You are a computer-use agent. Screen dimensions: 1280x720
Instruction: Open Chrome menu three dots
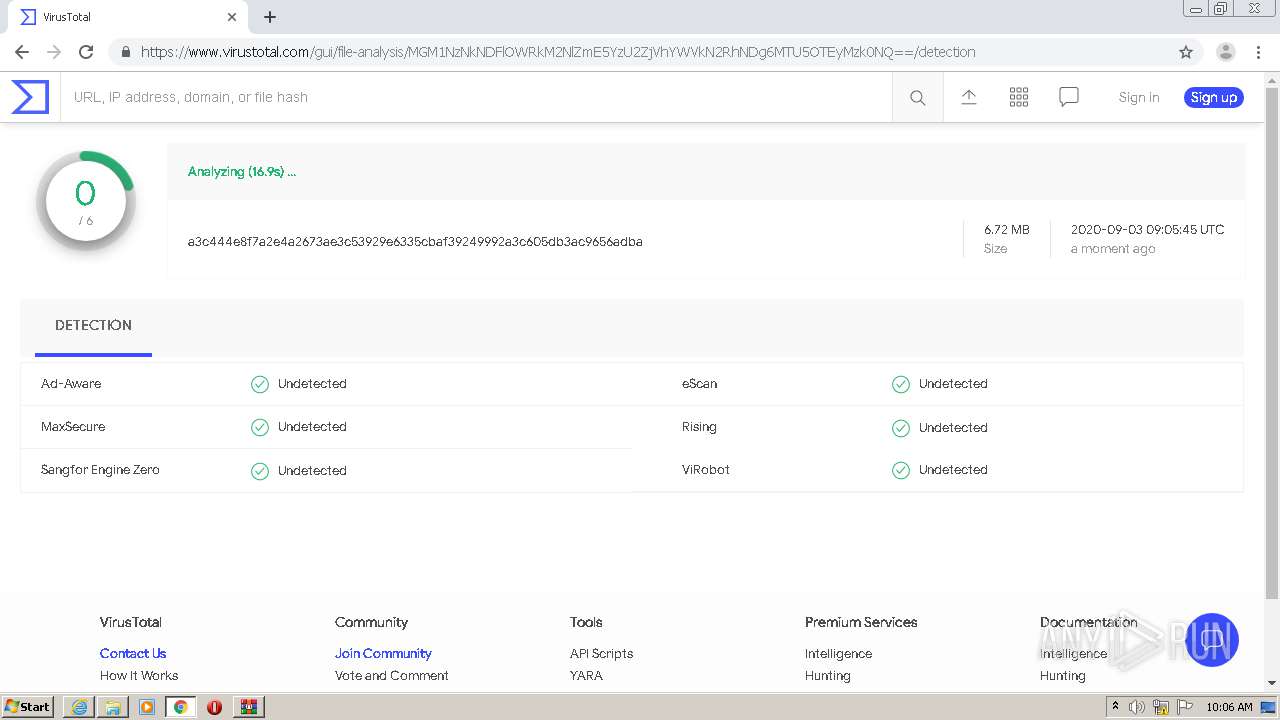click(x=1258, y=52)
